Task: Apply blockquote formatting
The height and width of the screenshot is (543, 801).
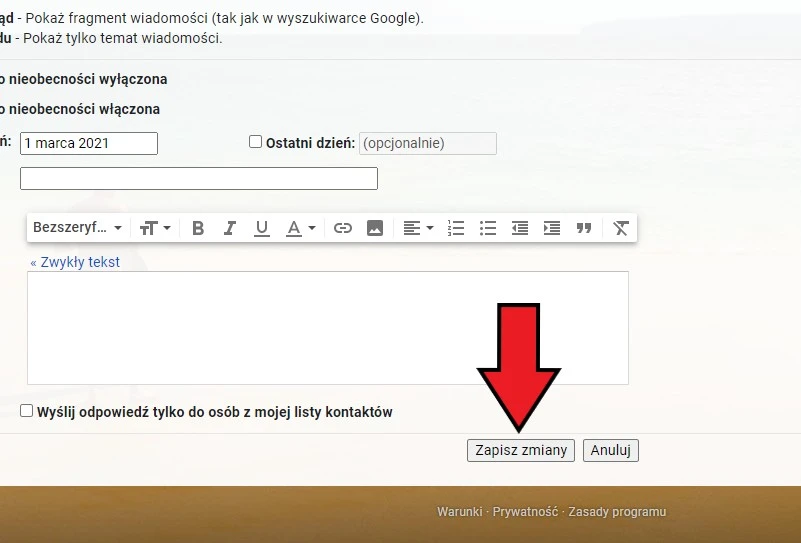Action: pyautogui.click(x=584, y=228)
